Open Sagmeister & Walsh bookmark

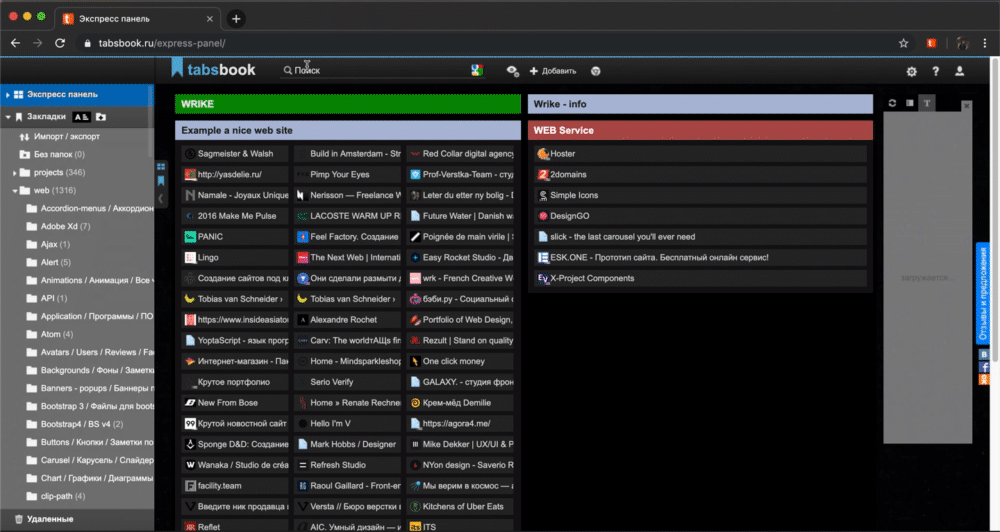tap(235, 154)
